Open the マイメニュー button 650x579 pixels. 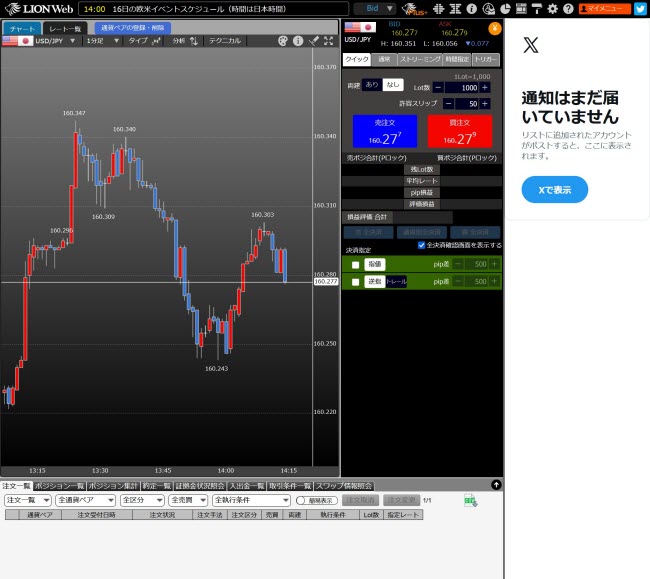click(x=604, y=8)
